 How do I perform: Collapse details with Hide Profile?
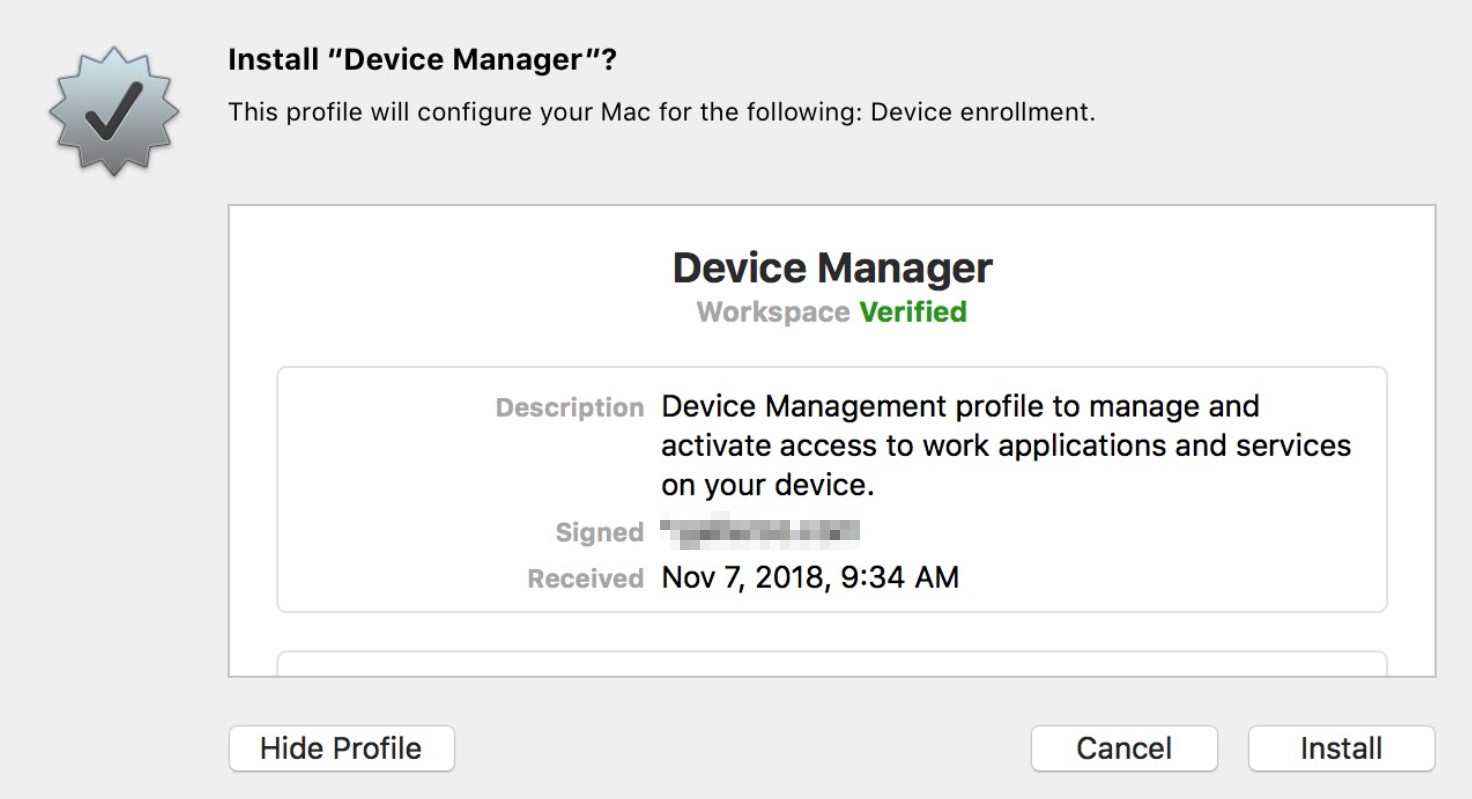(x=341, y=748)
